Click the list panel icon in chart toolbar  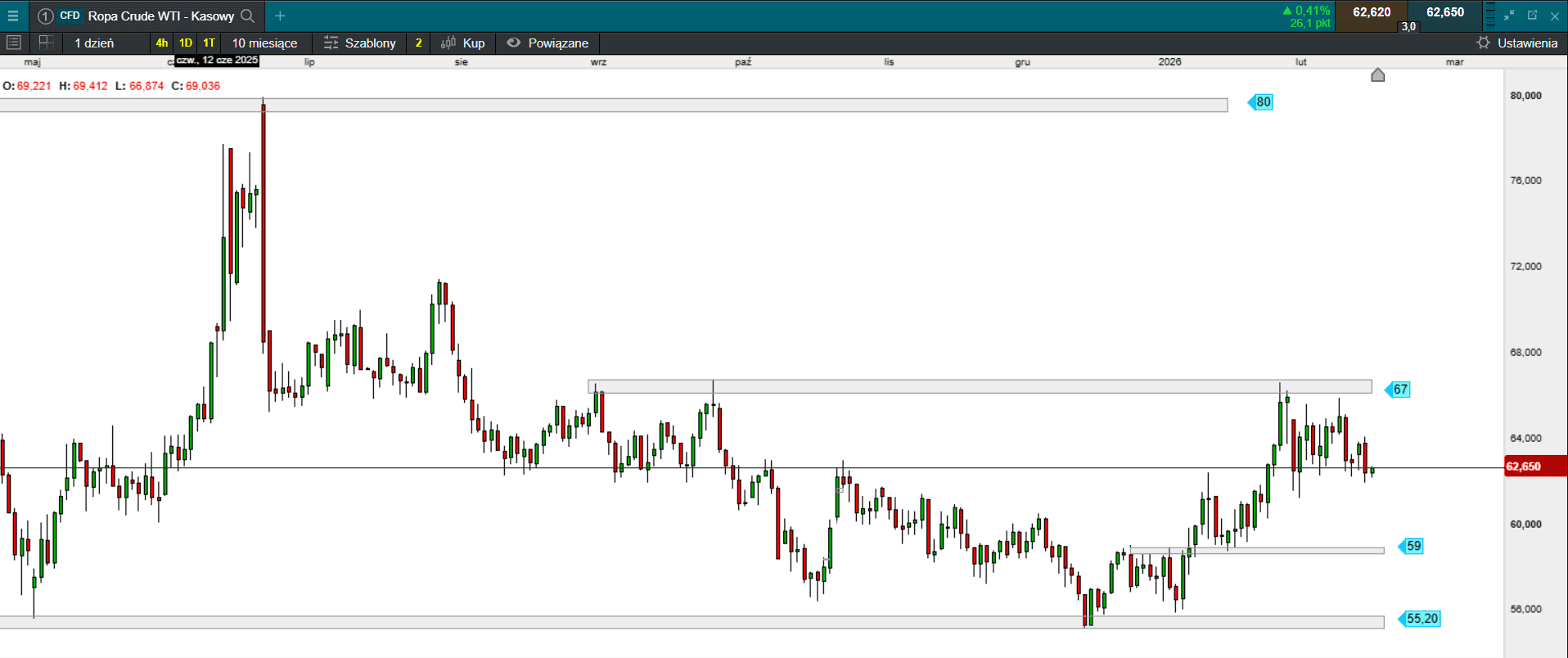pyautogui.click(x=14, y=43)
